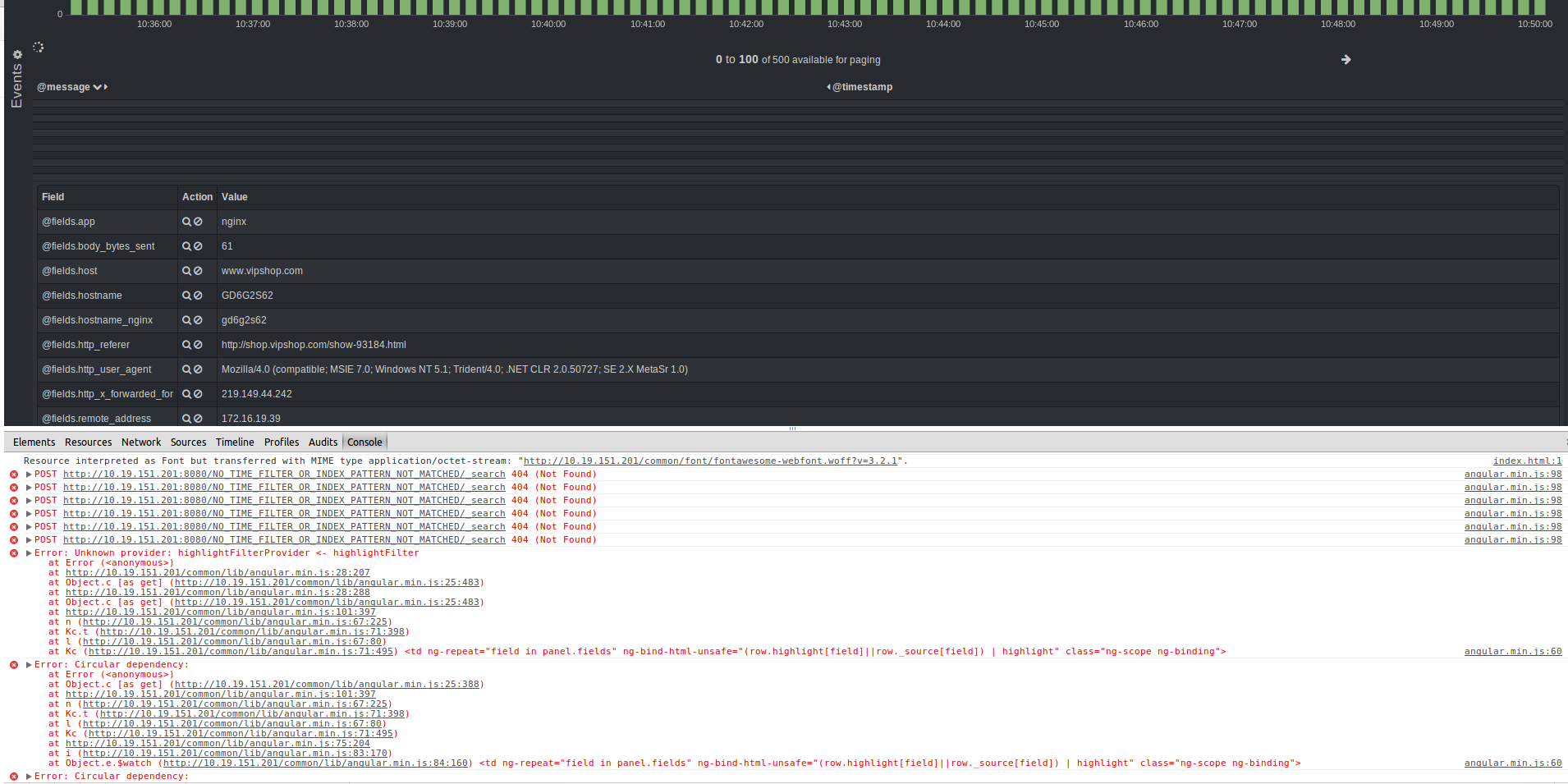The width and height of the screenshot is (1568, 784).
Task: Exclude @fields.hostname_nginx using ban icon
Action: coord(198,320)
